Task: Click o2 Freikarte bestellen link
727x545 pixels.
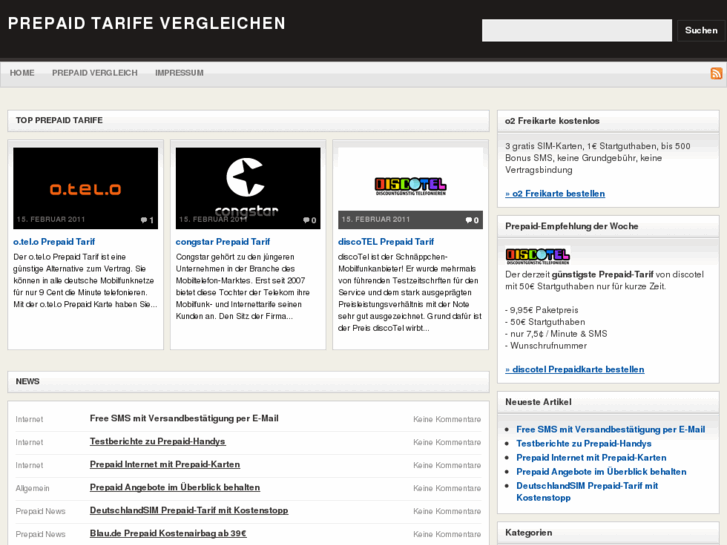Action: point(555,193)
